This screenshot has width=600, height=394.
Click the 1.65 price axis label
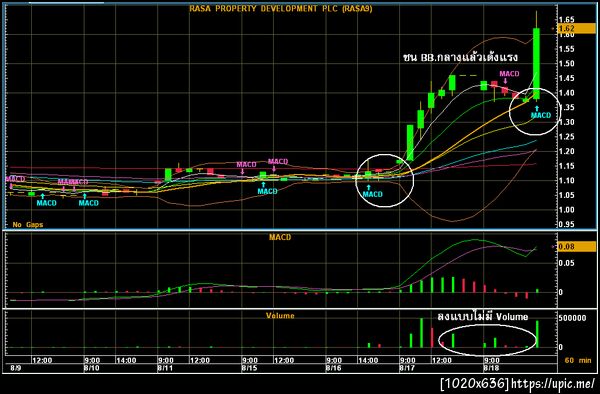point(567,20)
